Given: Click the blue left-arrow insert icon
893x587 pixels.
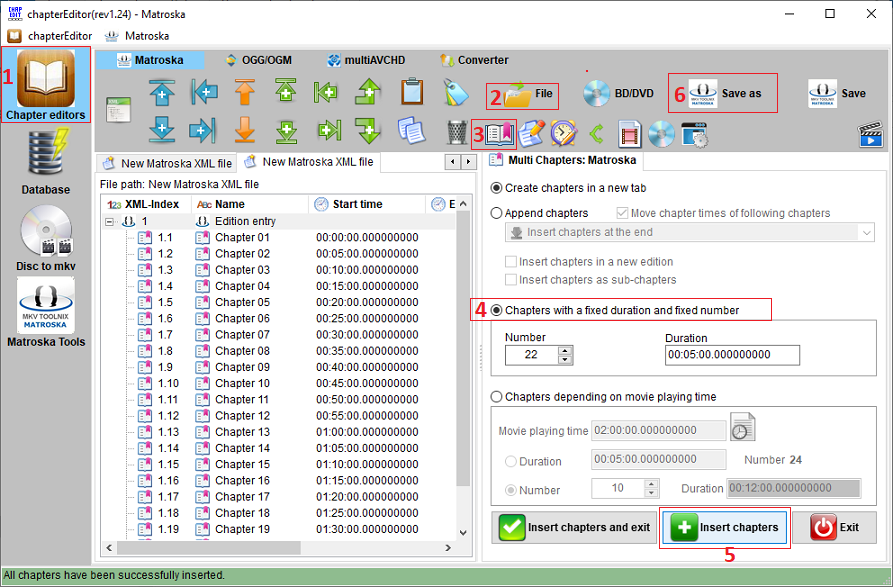Looking at the screenshot, I should (204, 92).
